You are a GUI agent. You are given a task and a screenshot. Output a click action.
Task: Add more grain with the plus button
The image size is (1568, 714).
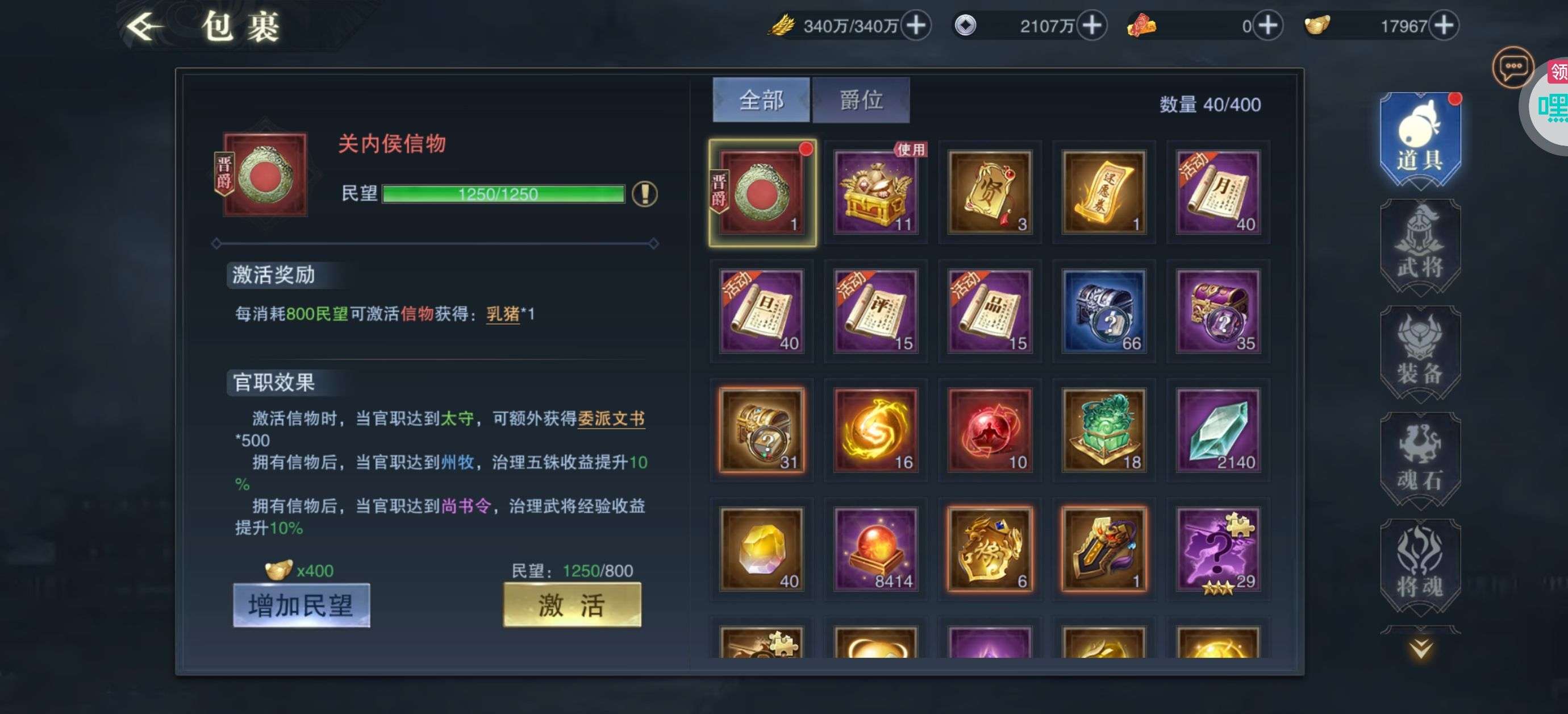[916, 26]
